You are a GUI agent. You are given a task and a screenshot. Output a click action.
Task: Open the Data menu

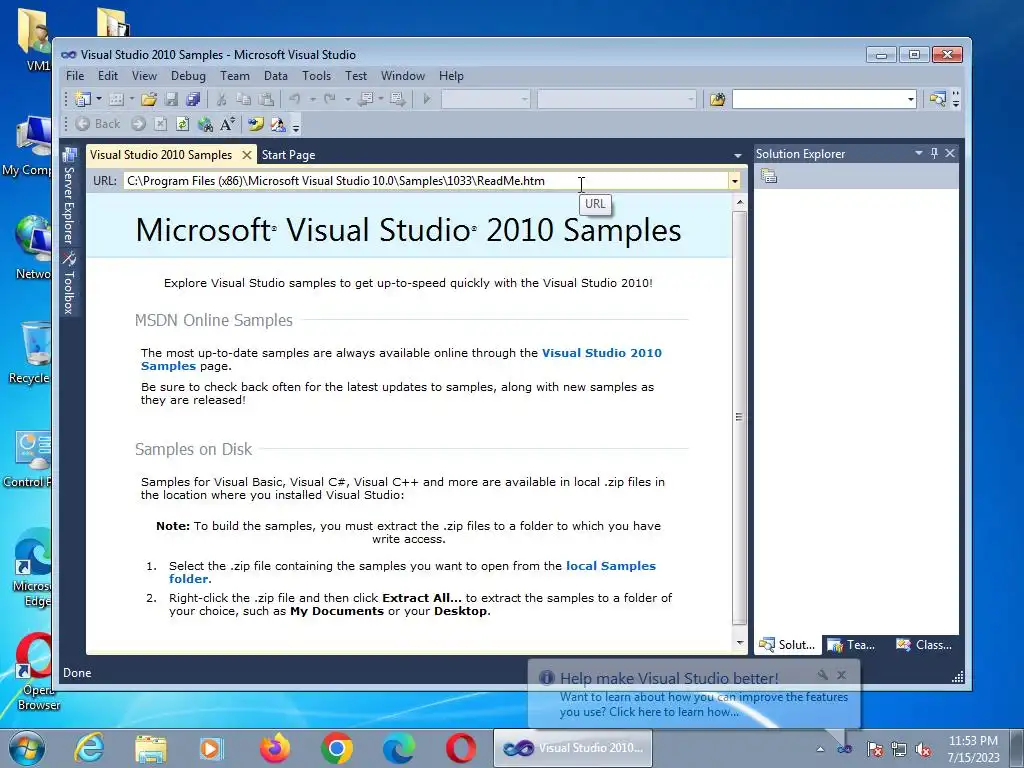tap(276, 76)
